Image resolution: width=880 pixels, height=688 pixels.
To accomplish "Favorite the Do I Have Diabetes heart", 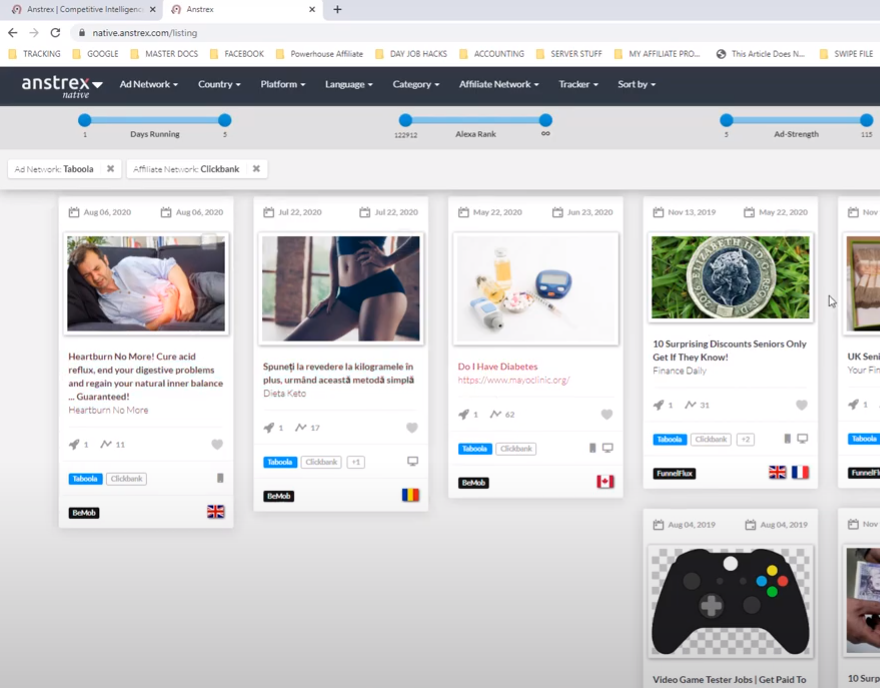I will click(607, 414).
